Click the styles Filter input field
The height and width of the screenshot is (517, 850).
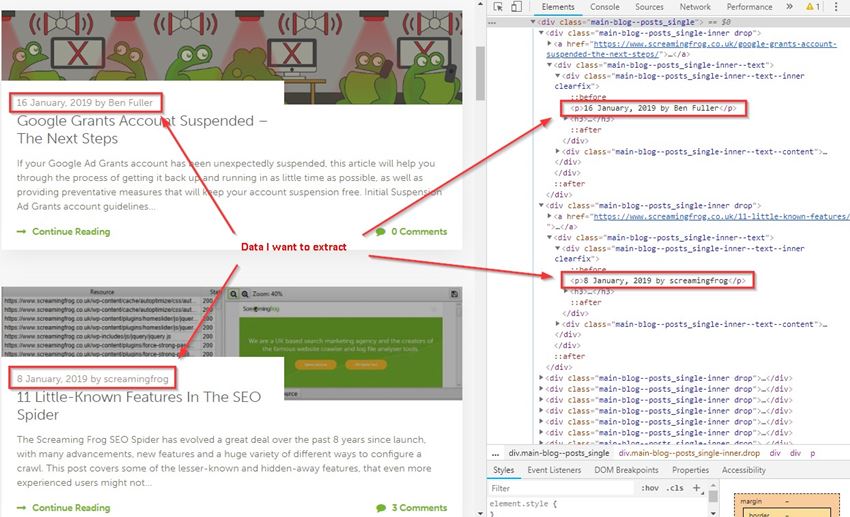(560, 488)
